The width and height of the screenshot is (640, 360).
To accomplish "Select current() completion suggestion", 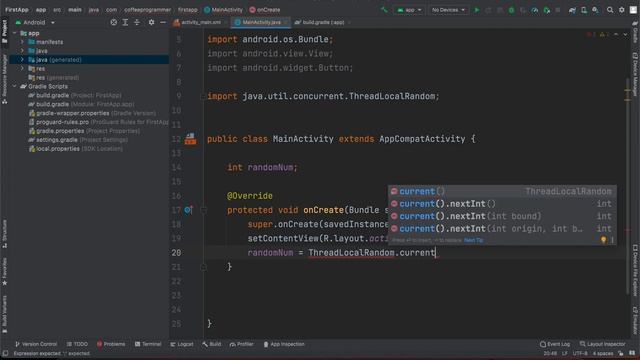I will 502,191.
